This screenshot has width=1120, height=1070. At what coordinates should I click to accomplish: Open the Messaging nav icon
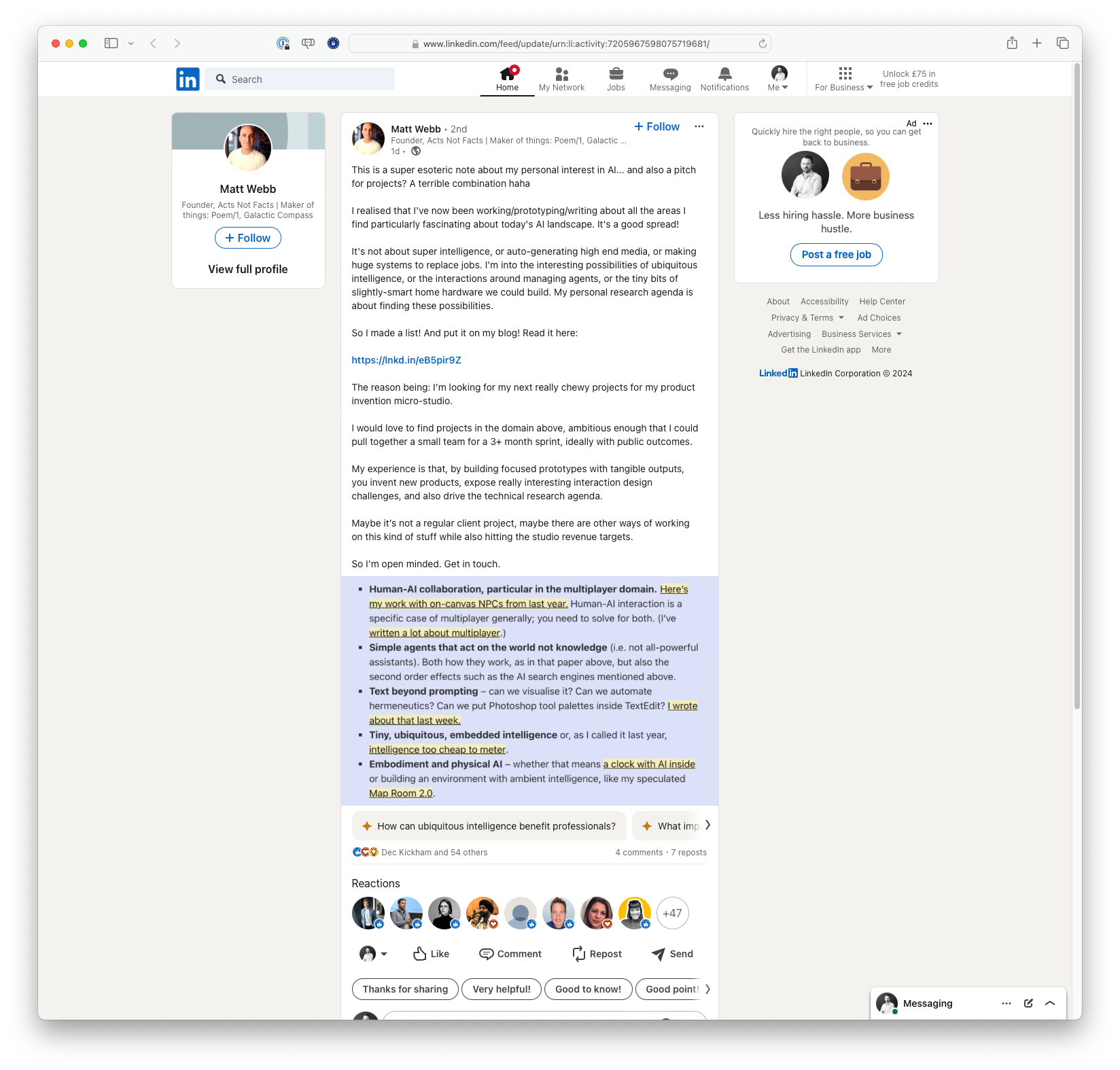[670, 74]
